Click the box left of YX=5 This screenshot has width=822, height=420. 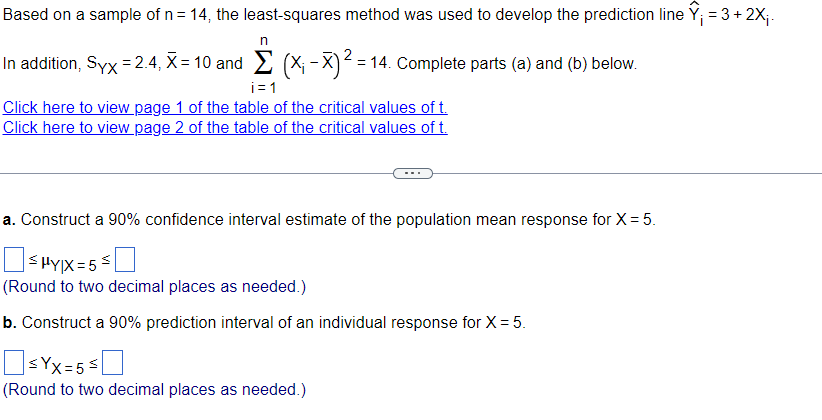14,363
